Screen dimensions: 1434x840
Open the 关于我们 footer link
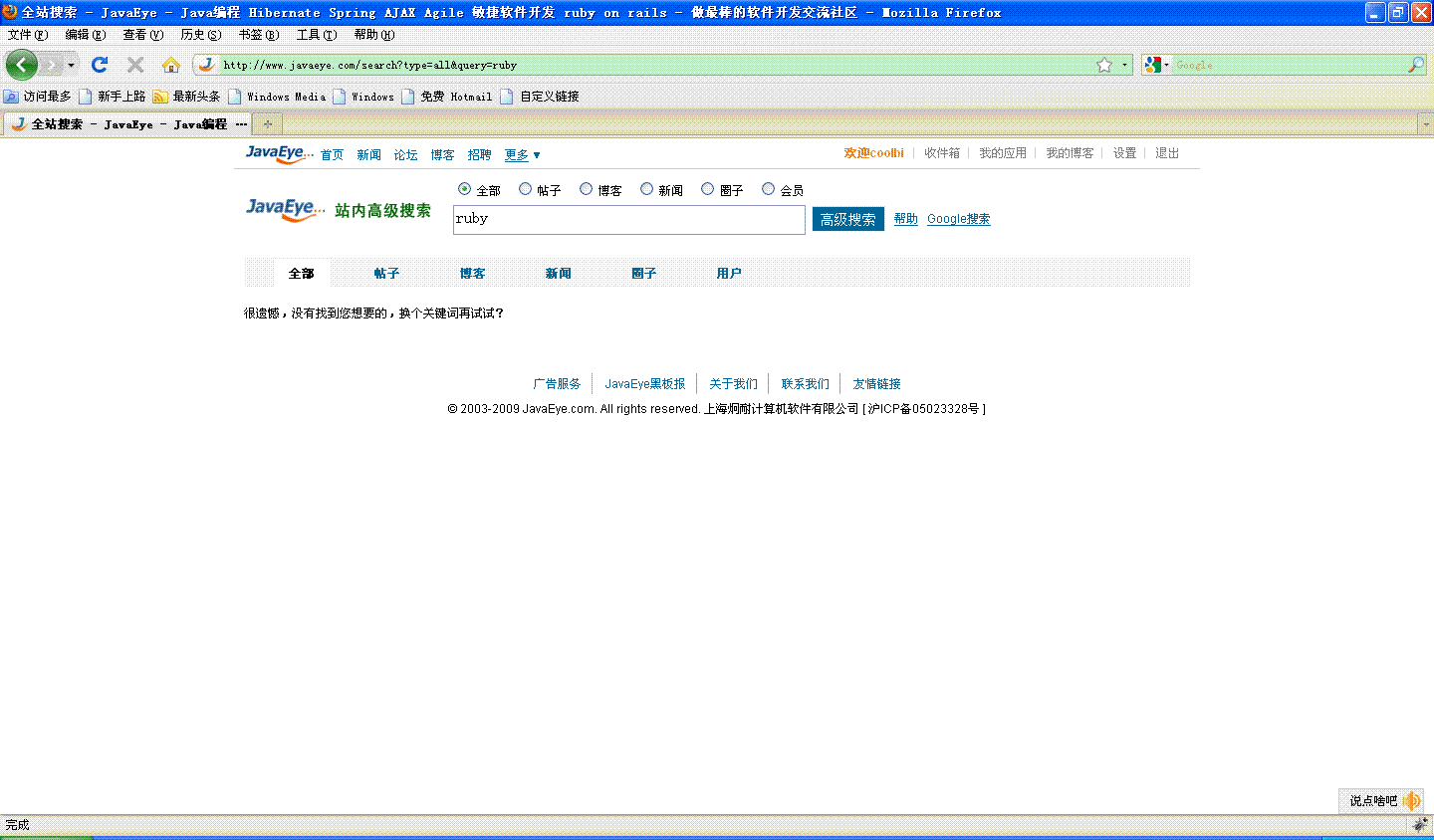click(733, 384)
